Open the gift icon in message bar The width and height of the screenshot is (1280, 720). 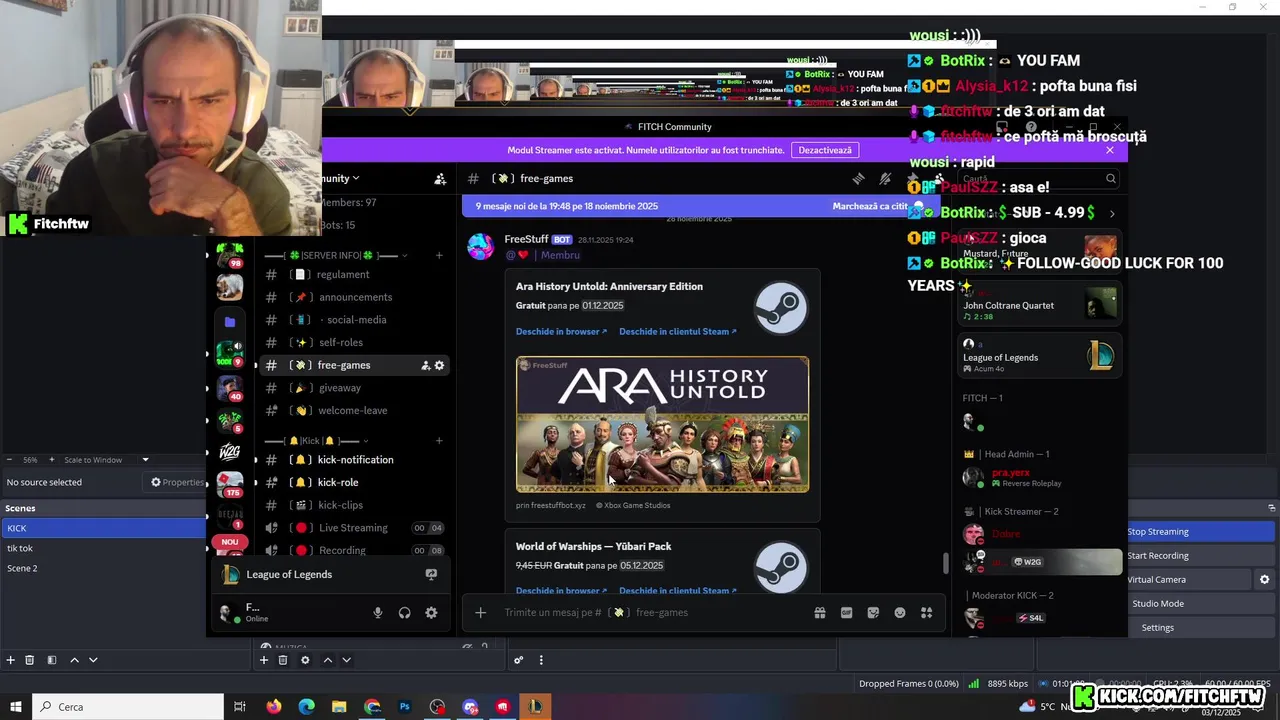(820, 613)
